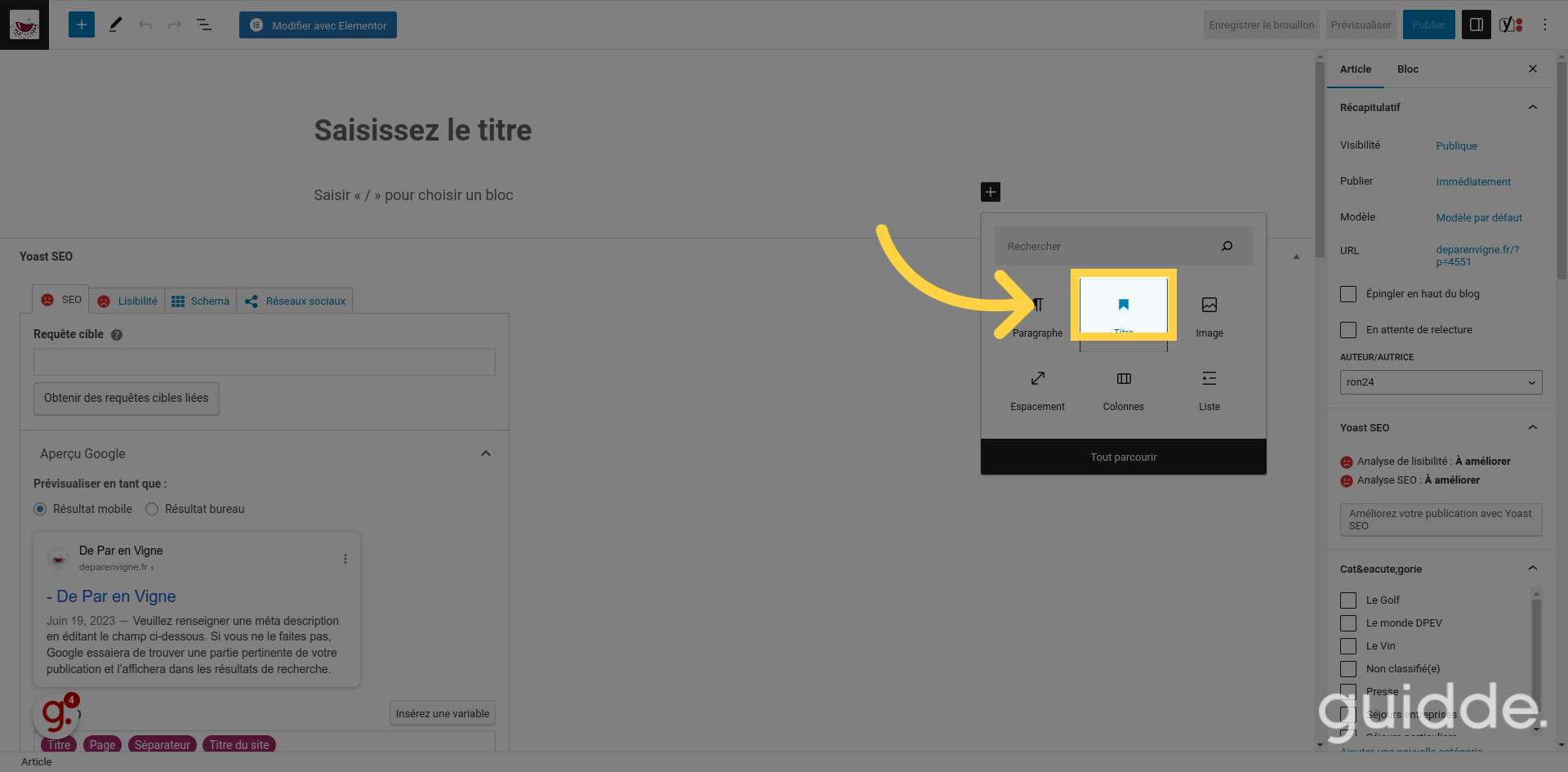Insert the Image block
This screenshot has height=772, width=1568.
(1209, 317)
